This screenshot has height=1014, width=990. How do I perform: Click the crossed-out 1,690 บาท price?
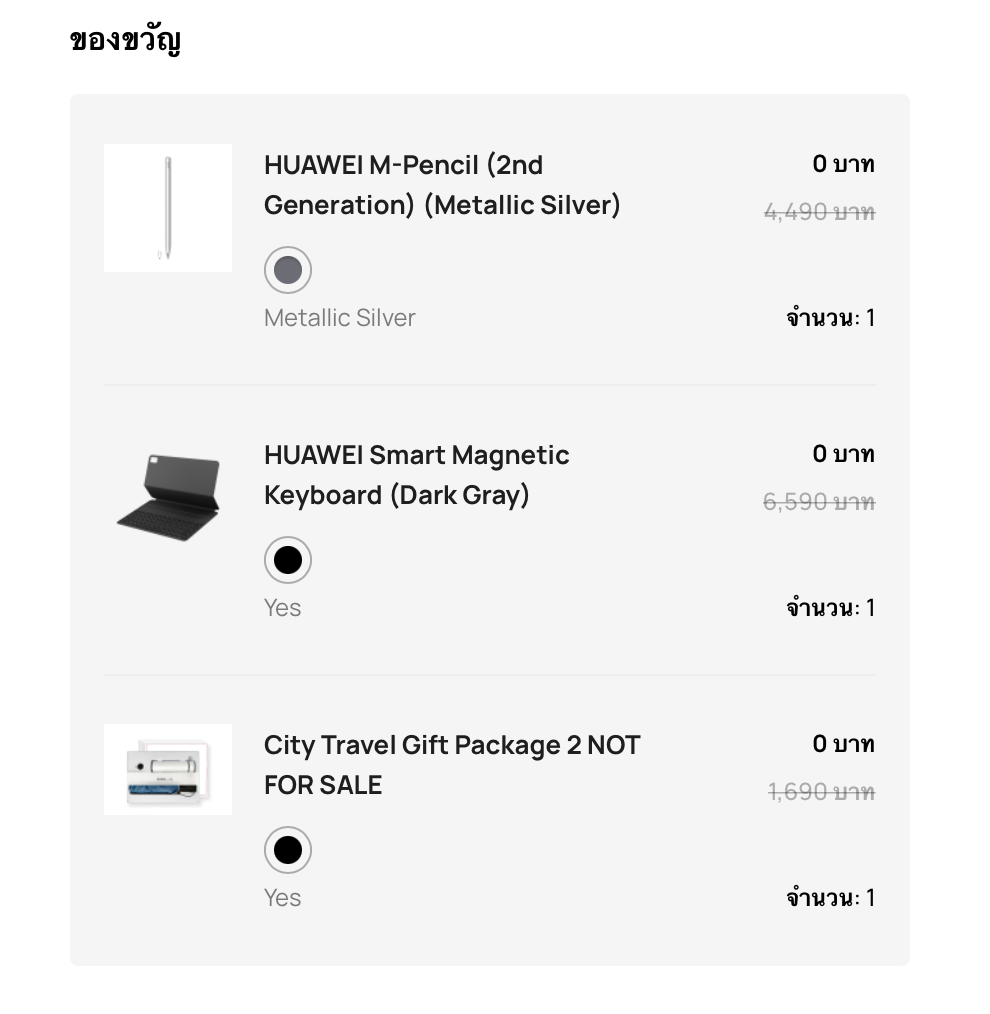(x=821, y=792)
